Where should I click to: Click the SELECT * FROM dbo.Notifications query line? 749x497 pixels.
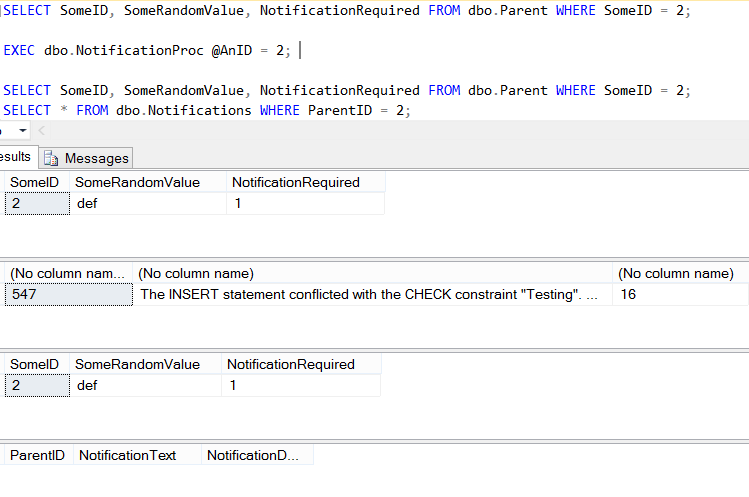(206, 110)
